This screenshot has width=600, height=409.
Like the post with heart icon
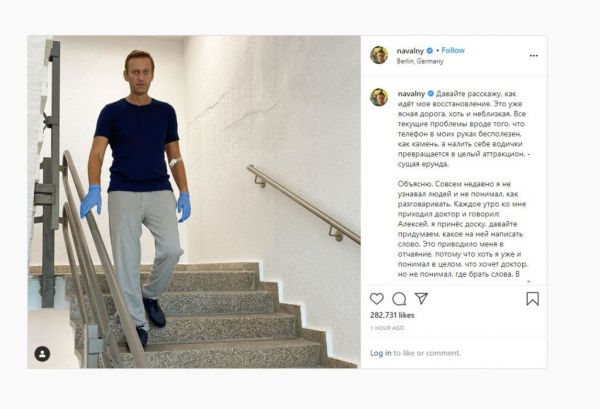coord(377,299)
